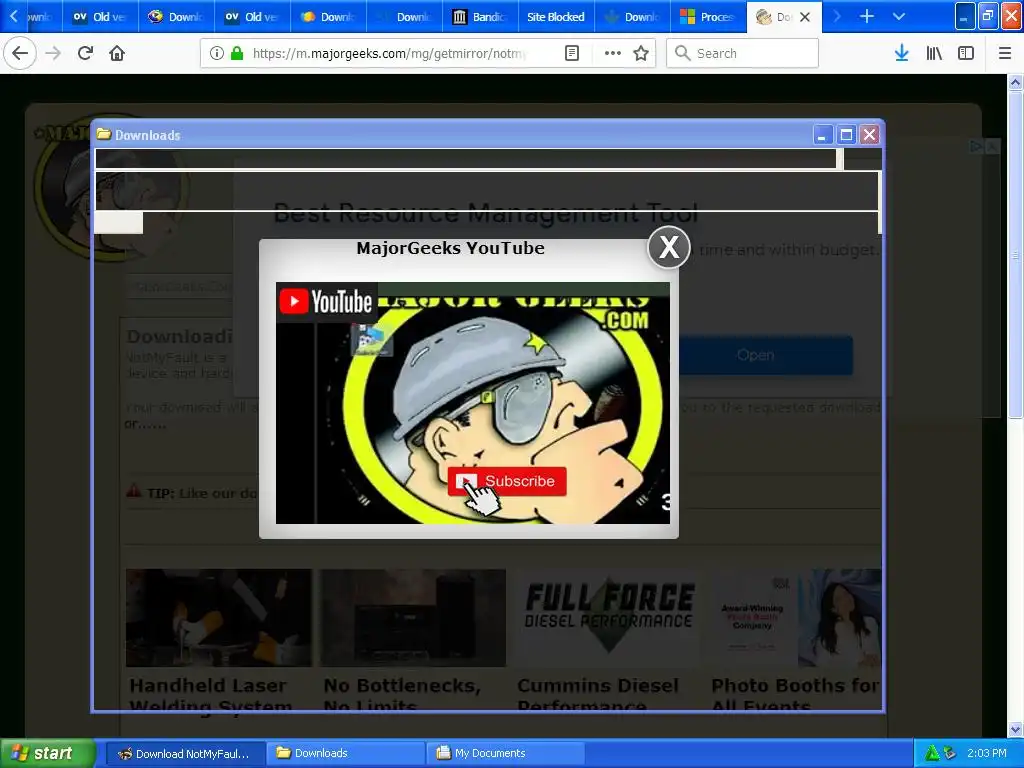Click the No Bottlenecks, No Limits ad link
The height and width of the screenshot is (768, 1024).
click(402, 695)
